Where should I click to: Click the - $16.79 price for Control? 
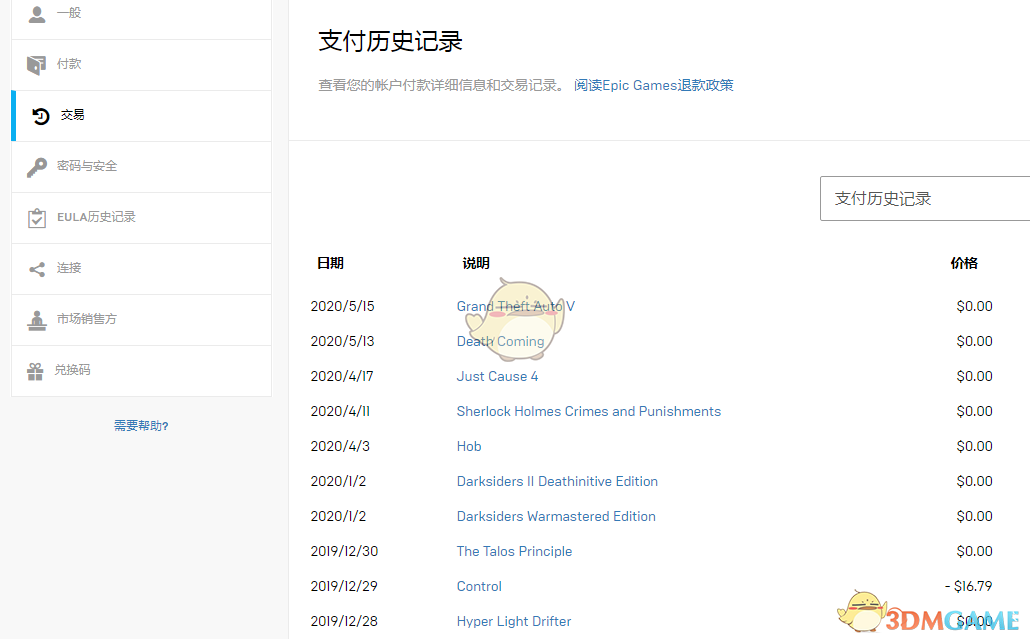tap(968, 586)
